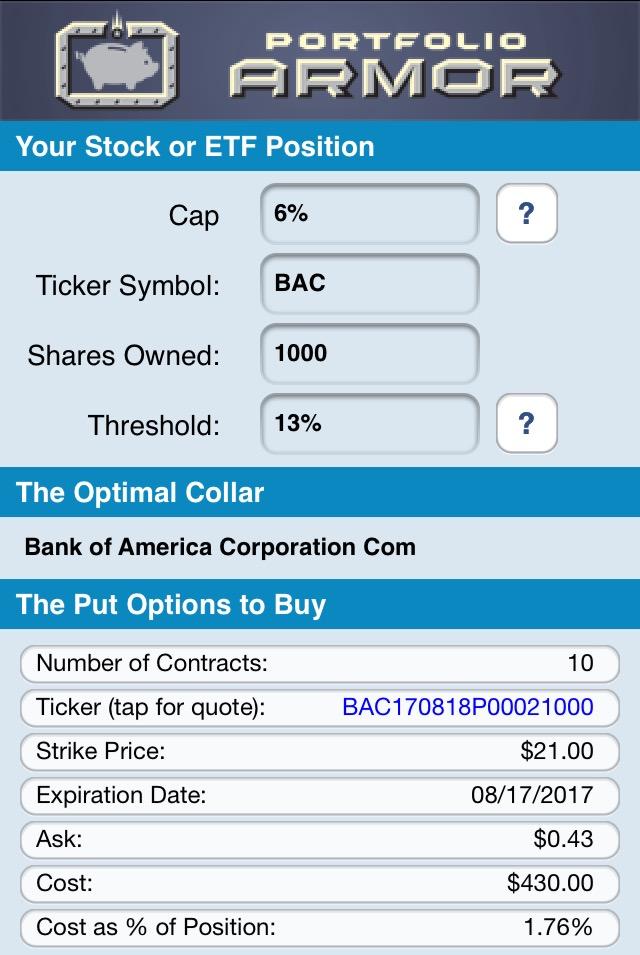Tap the Ask row showing $0.43
The width and height of the screenshot is (640, 955).
click(320, 839)
